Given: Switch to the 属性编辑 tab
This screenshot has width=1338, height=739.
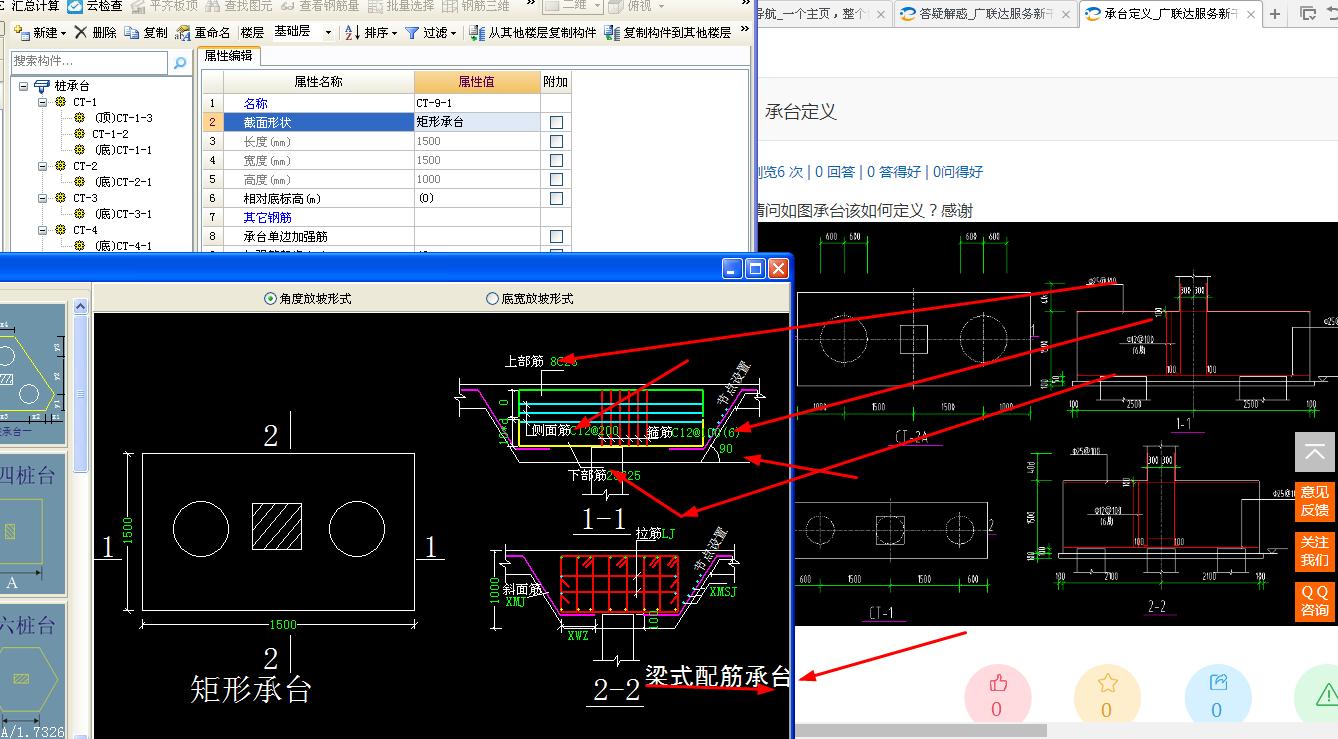Looking at the screenshot, I should (x=228, y=56).
